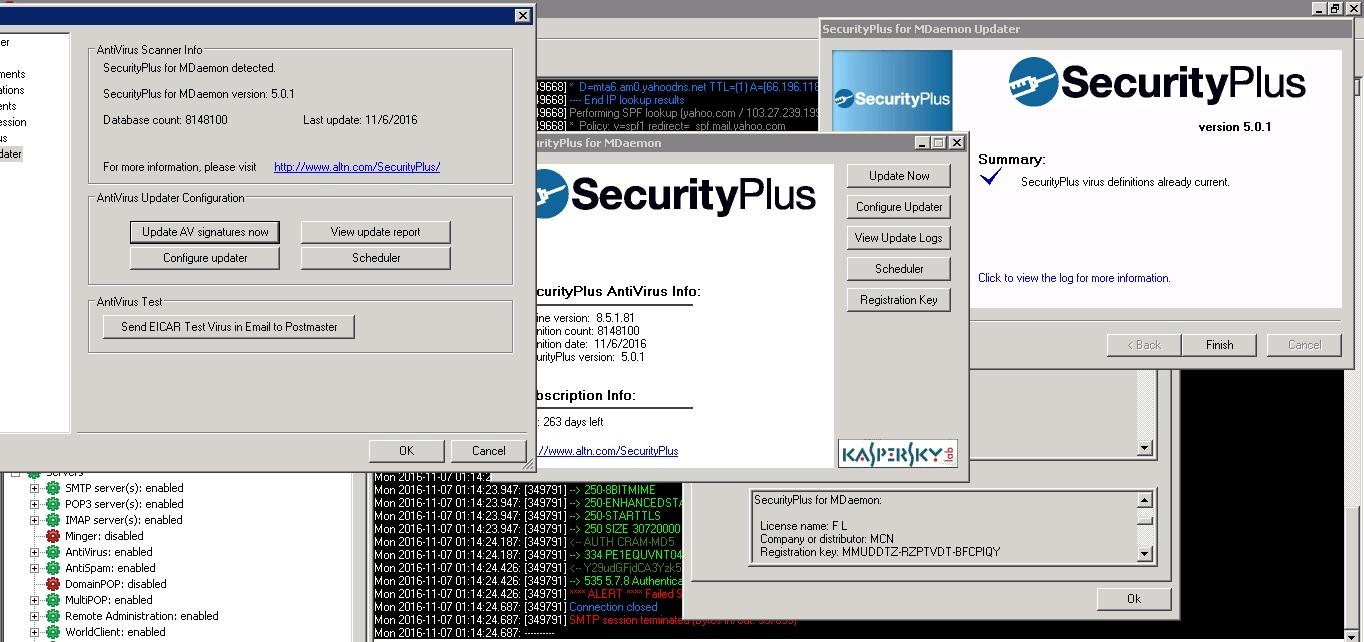The image size is (1364, 642).
Task: Send EICAR Test Virus email to Postmaster
Action: pyautogui.click(x=229, y=327)
